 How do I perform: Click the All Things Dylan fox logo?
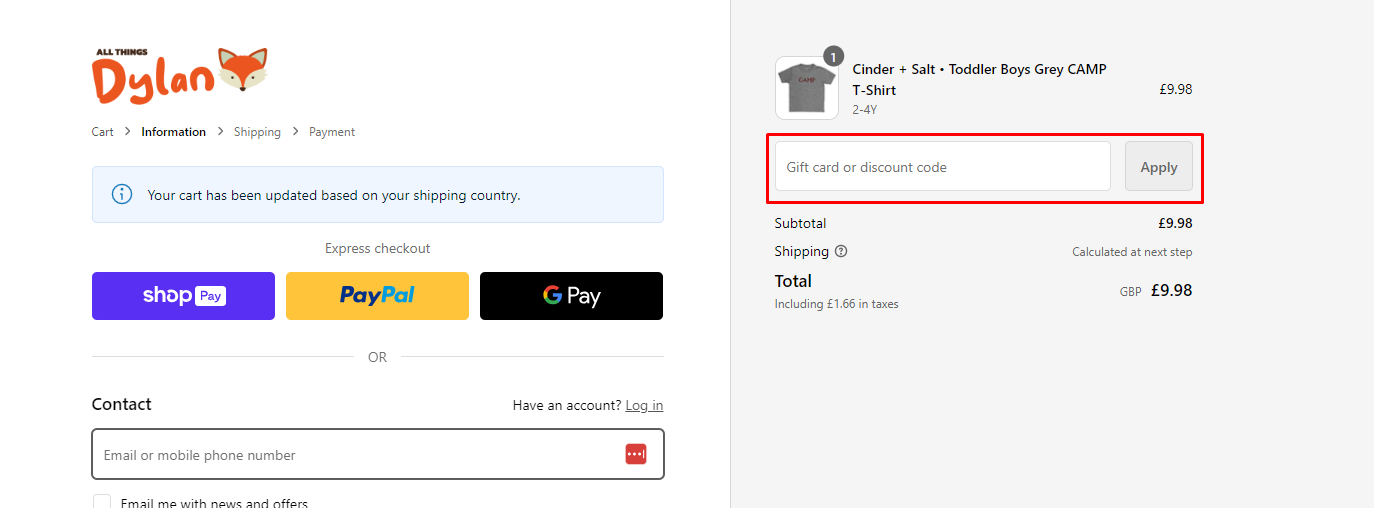(180, 75)
